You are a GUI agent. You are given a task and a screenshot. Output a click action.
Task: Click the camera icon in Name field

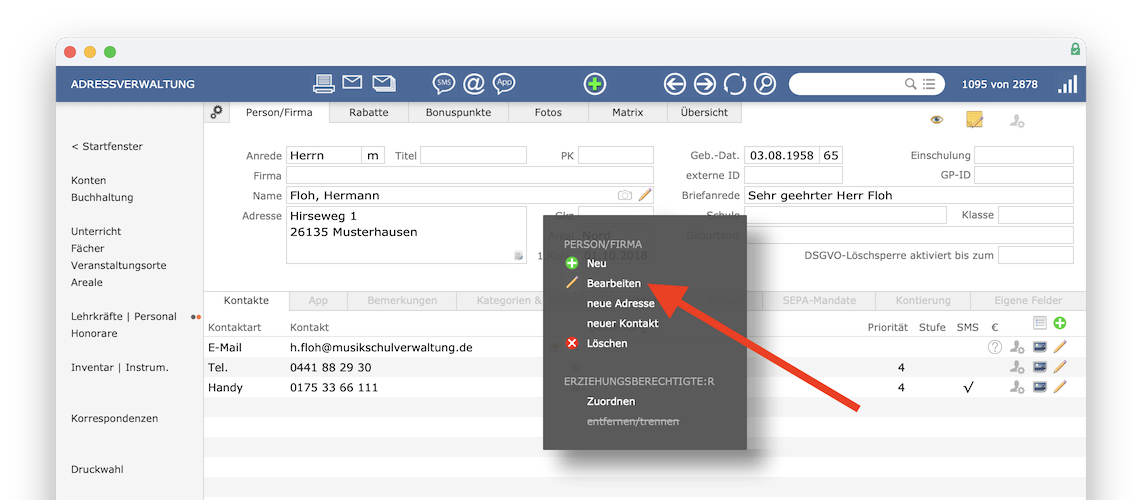point(625,195)
